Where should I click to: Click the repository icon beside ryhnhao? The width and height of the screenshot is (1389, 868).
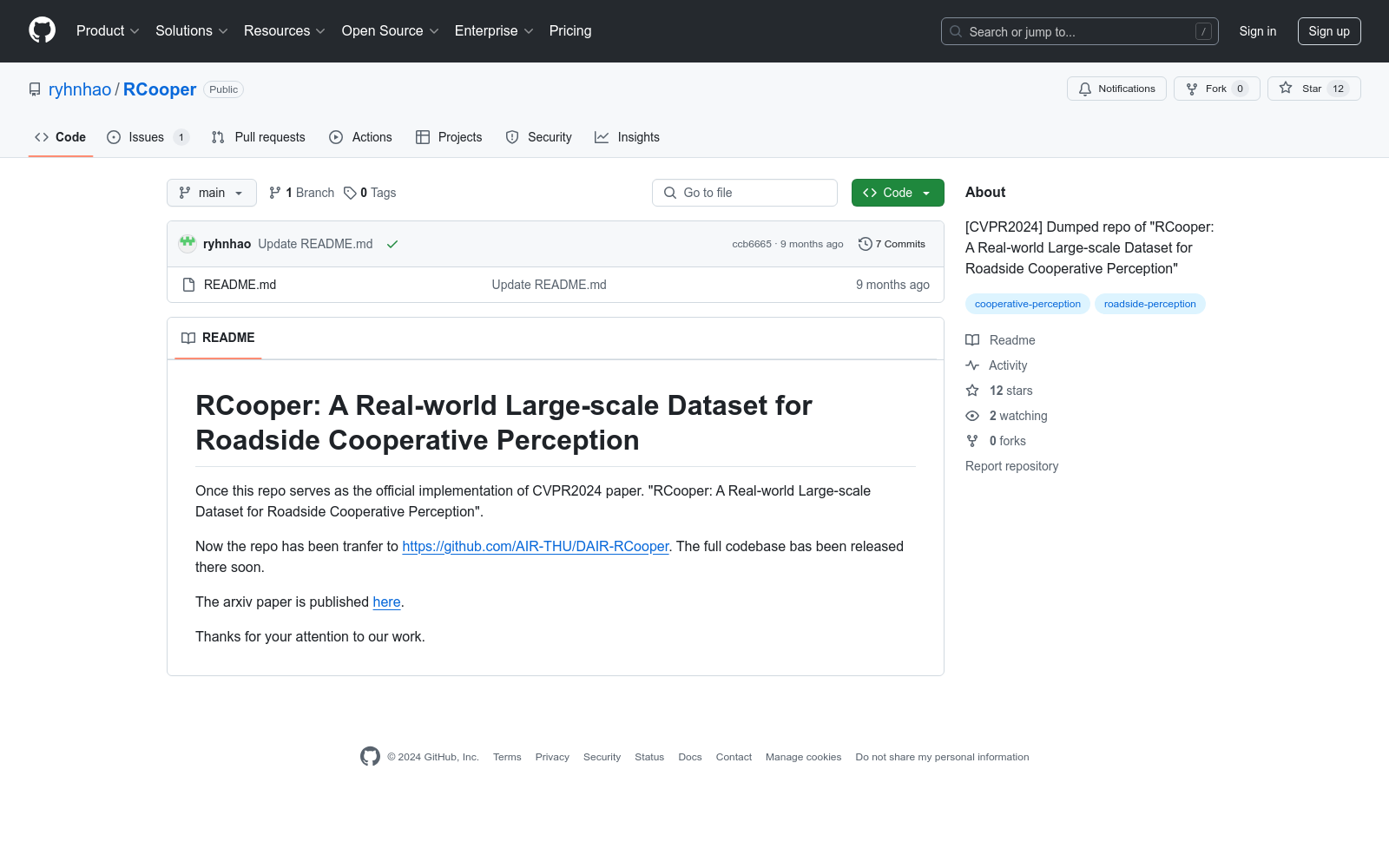click(x=35, y=89)
